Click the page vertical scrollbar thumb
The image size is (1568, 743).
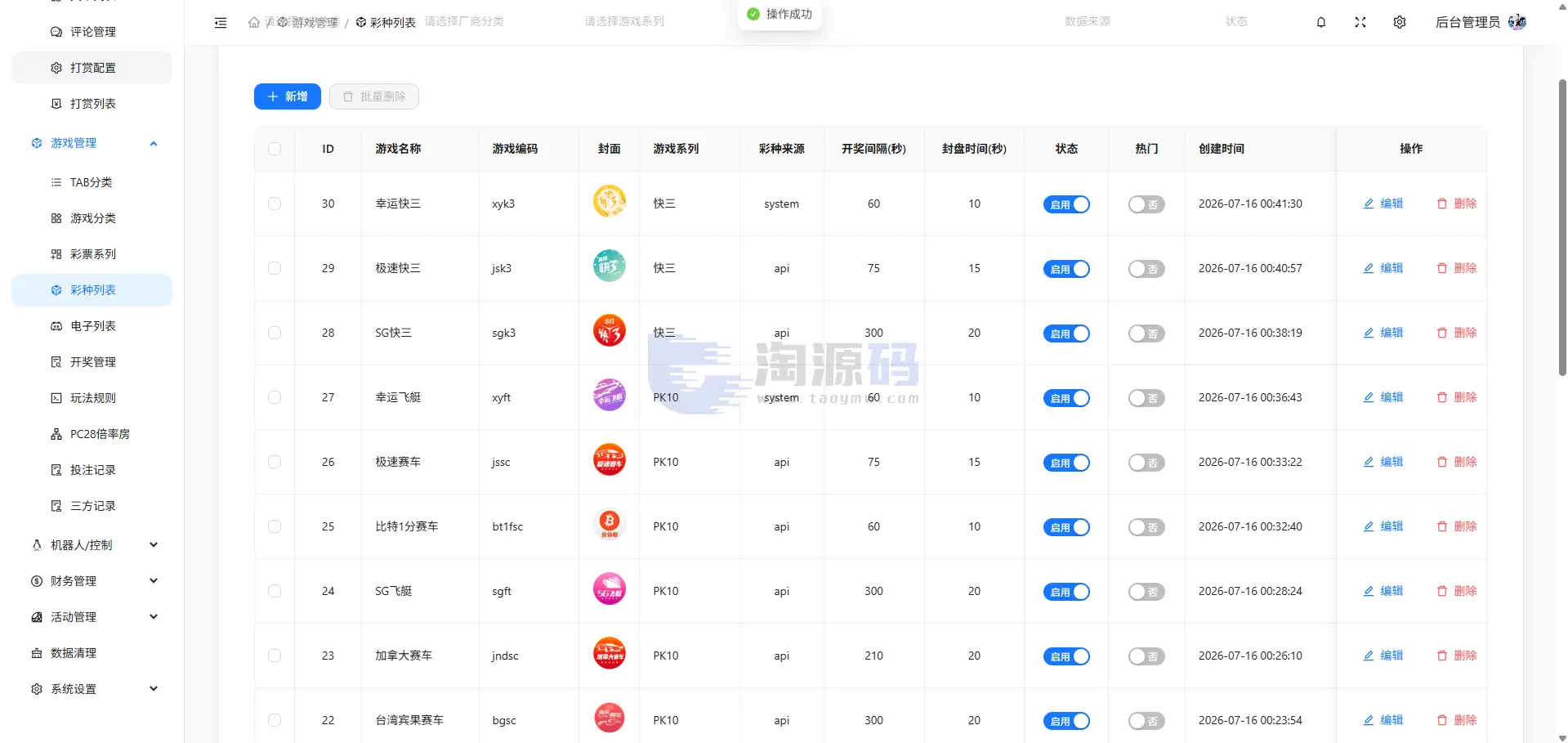click(1562, 227)
